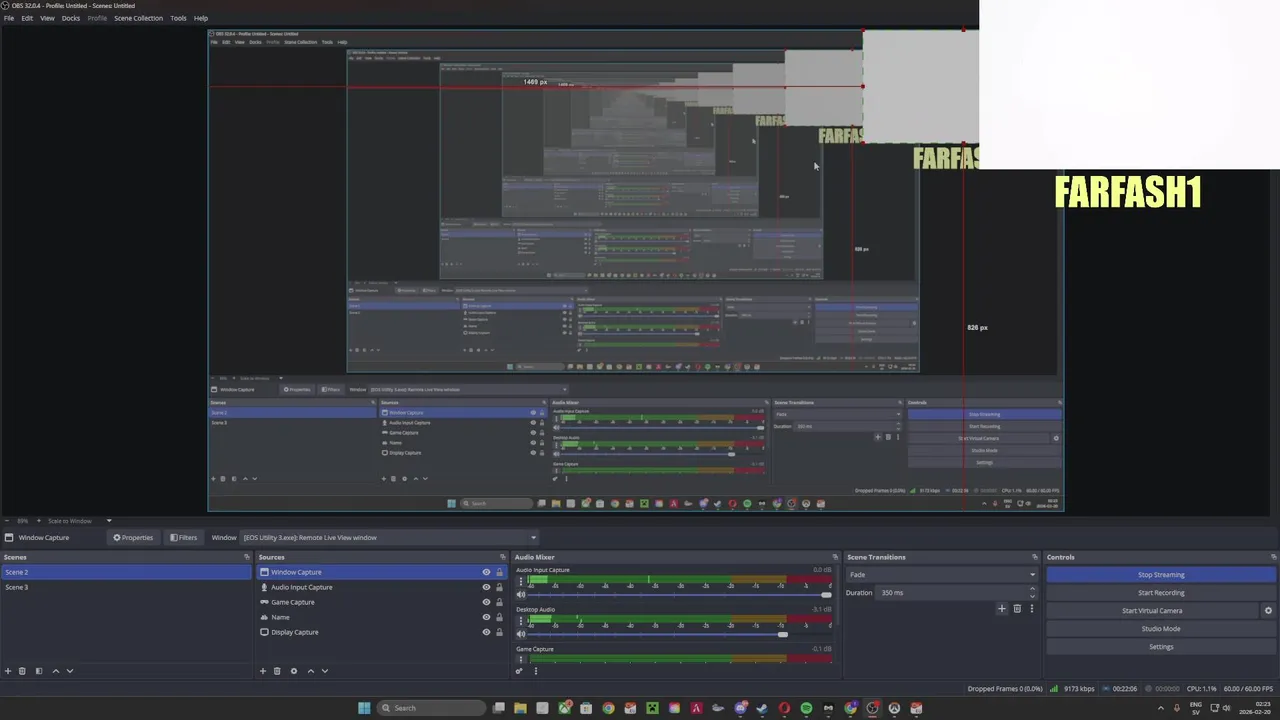Click Start Recording
Screen dimensions: 1280x720
pyautogui.click(x=1161, y=593)
